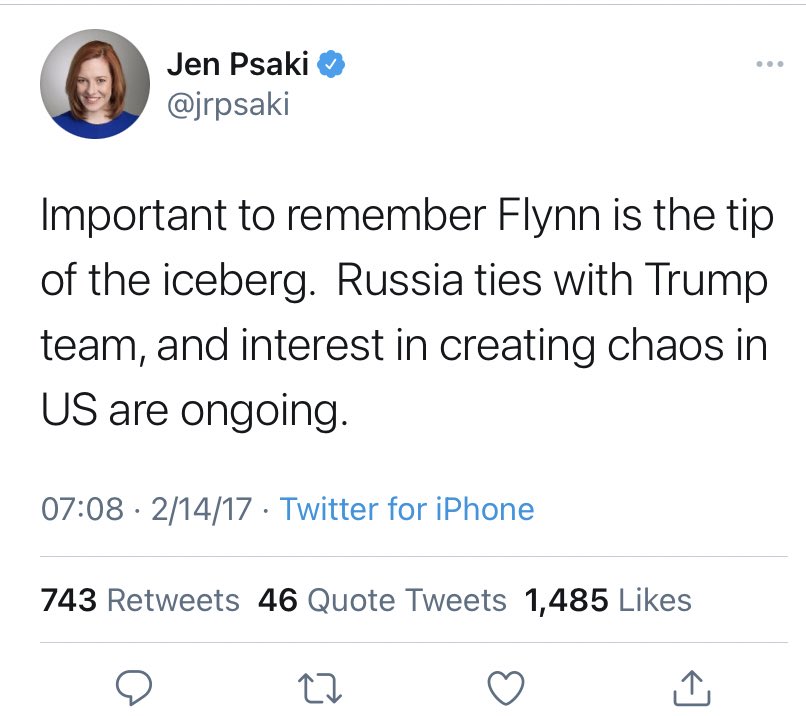
Task: Tap the reply speech bubble icon
Action: (134, 687)
